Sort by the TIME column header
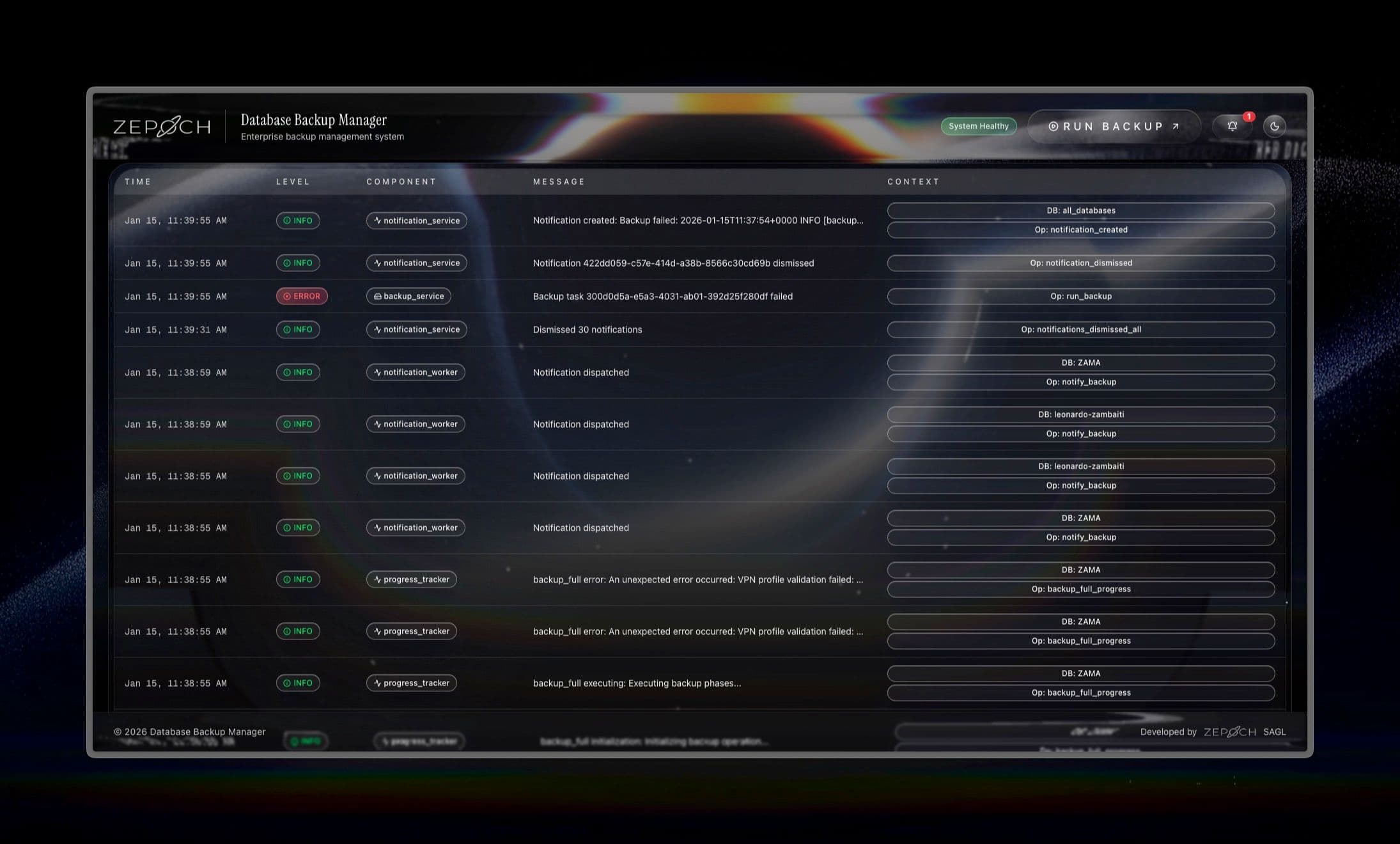Image resolution: width=1400 pixels, height=844 pixels. coord(138,182)
